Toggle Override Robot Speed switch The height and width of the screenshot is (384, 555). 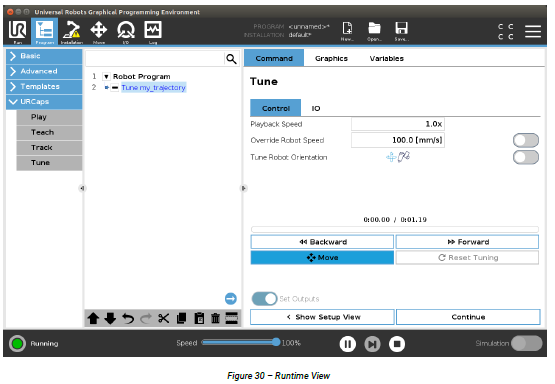pyautogui.click(x=526, y=140)
